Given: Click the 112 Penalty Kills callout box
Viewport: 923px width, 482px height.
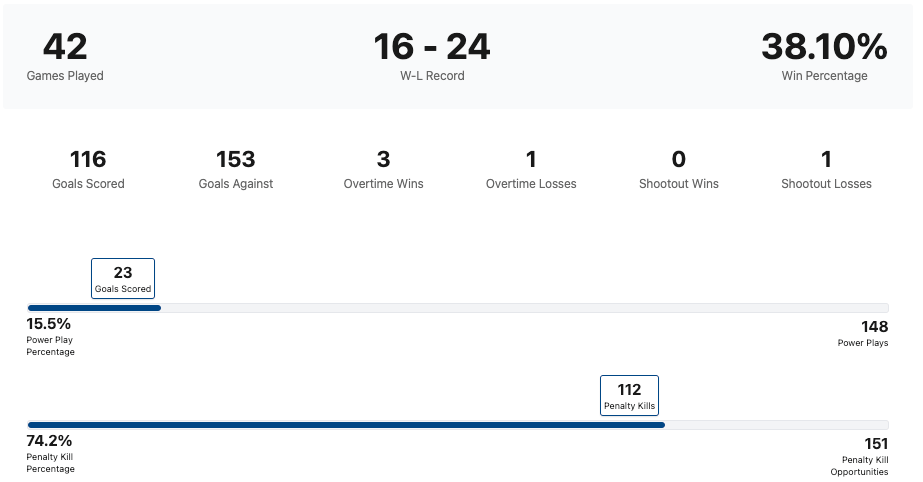Looking at the screenshot, I should pyautogui.click(x=629, y=395).
